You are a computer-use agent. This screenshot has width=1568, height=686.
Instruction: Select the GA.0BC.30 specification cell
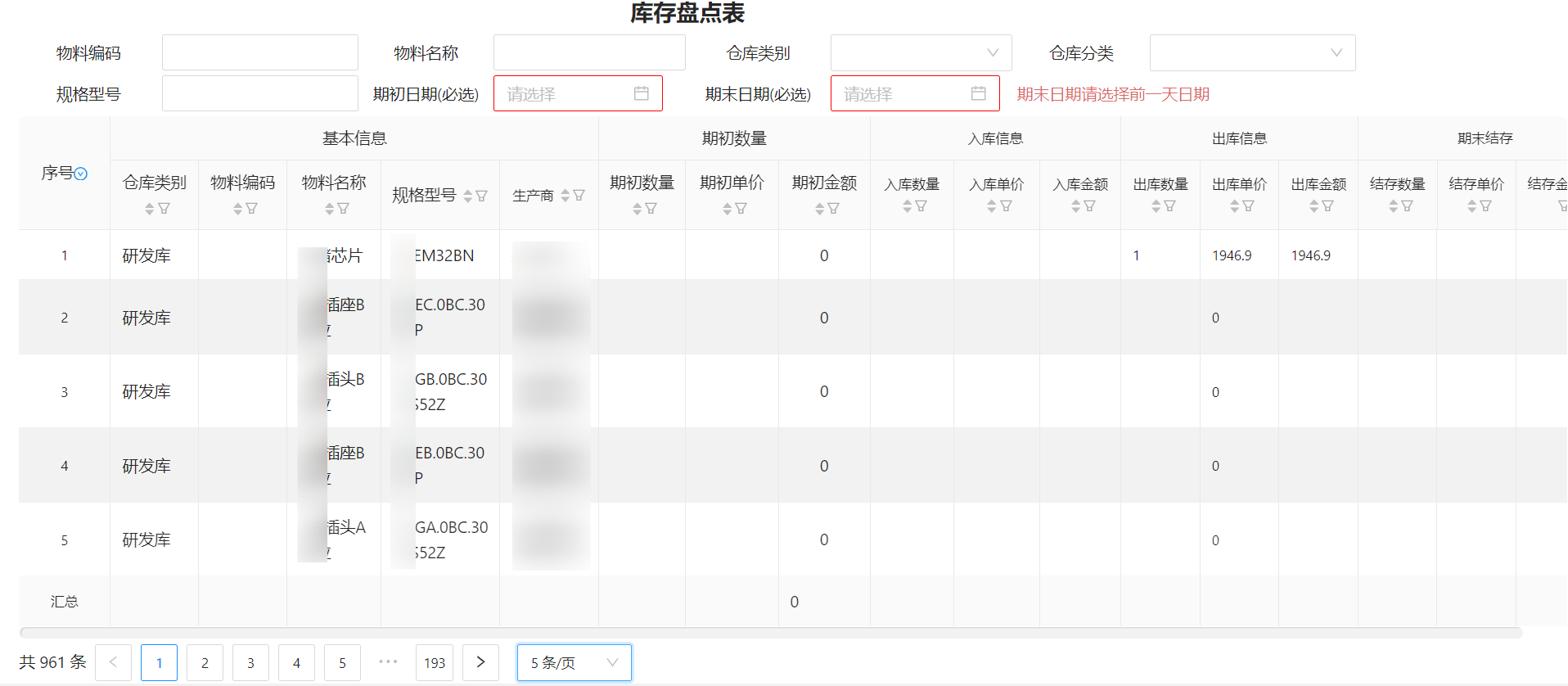pyautogui.click(x=440, y=539)
